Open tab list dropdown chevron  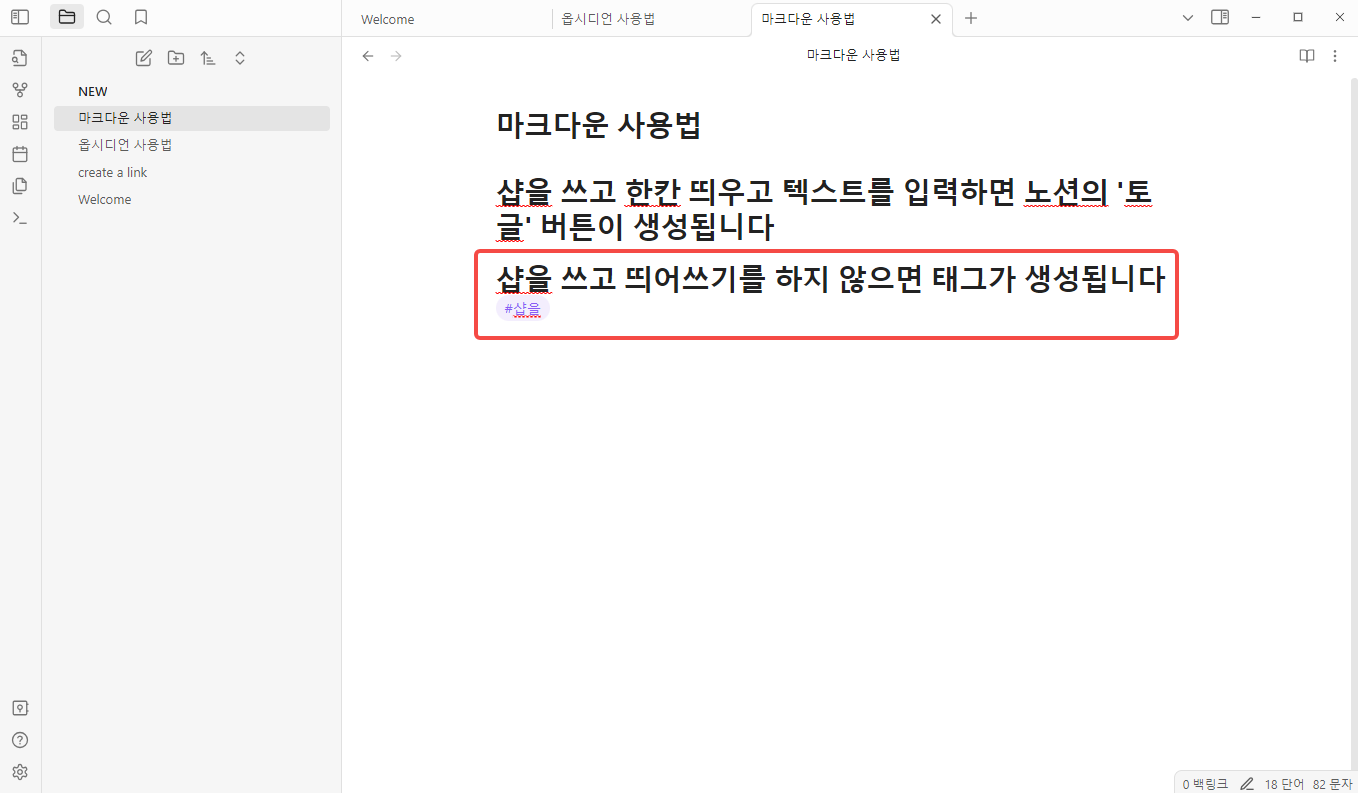(x=1188, y=18)
